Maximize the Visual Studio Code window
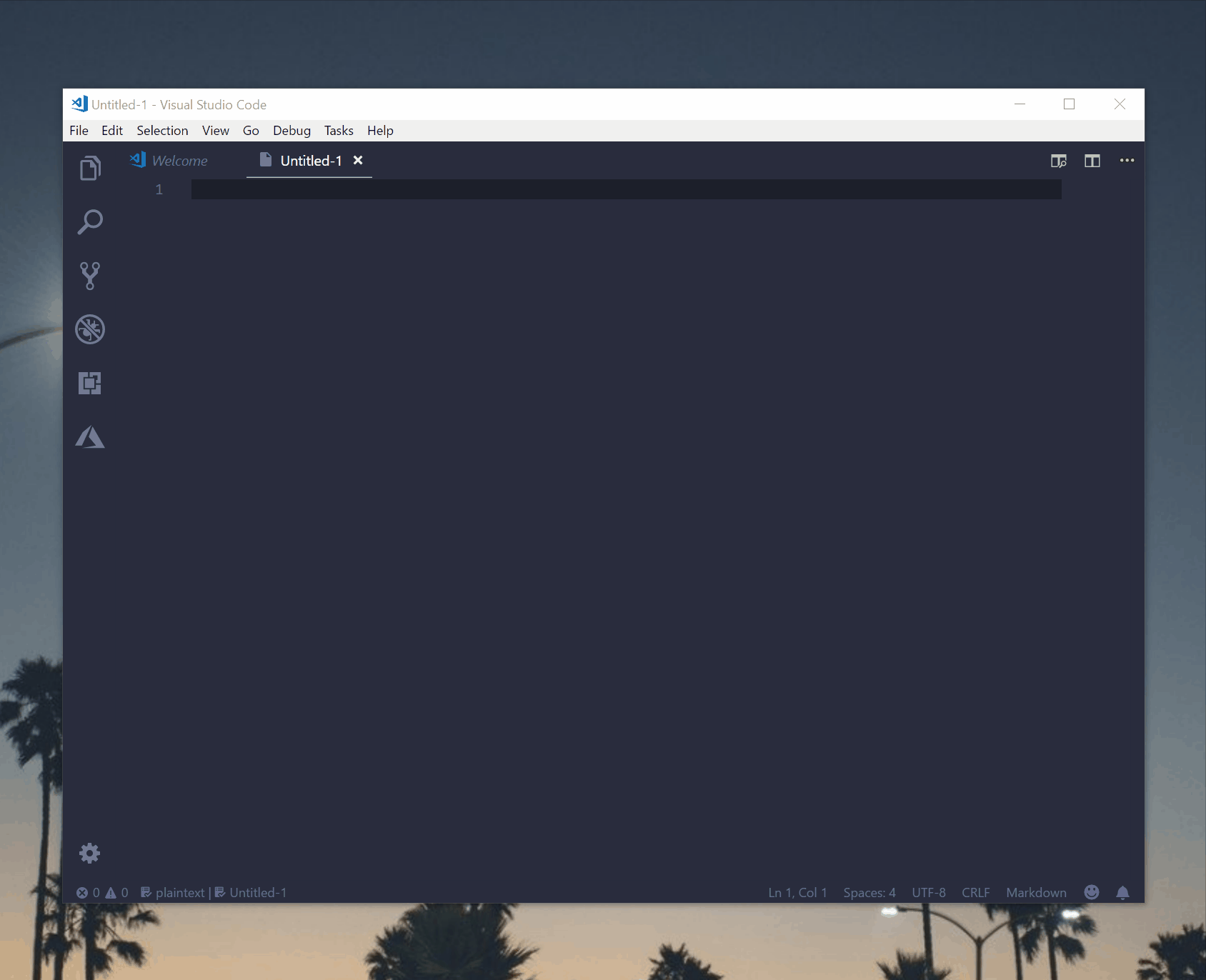Screen dimensions: 1206x980 point(1069,104)
